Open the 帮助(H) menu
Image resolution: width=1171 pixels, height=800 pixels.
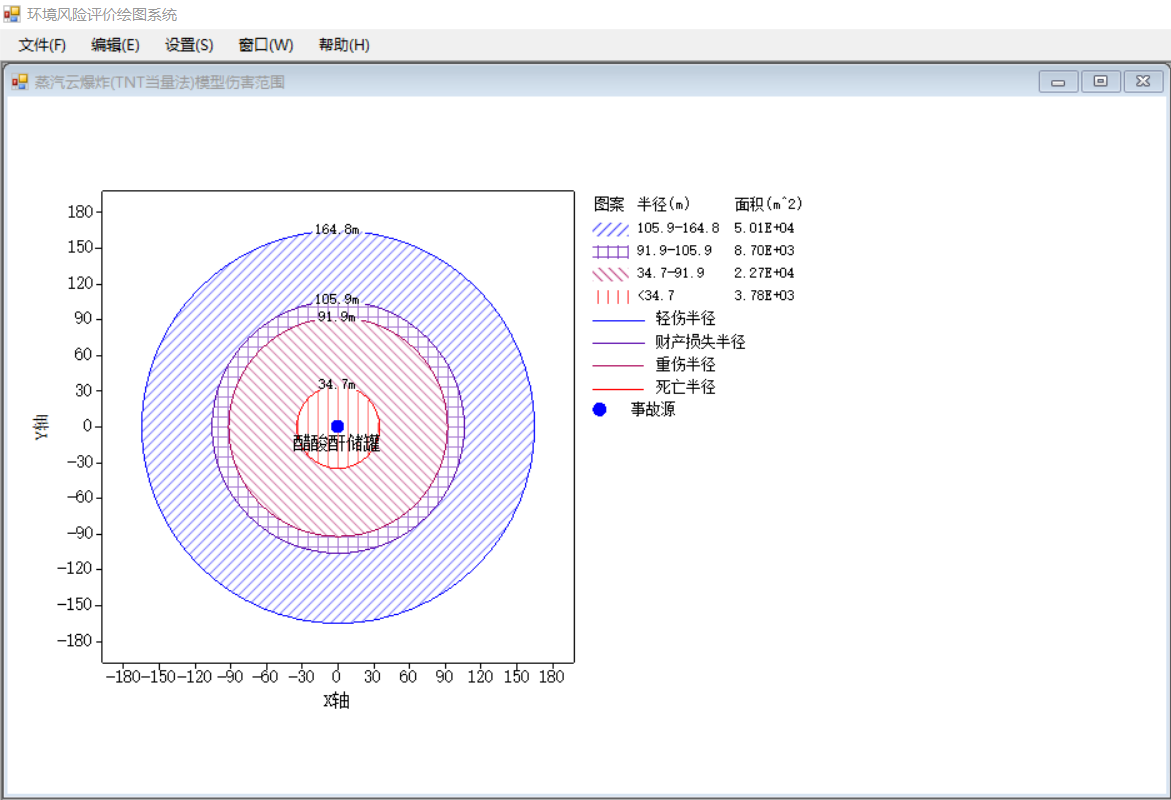(344, 45)
